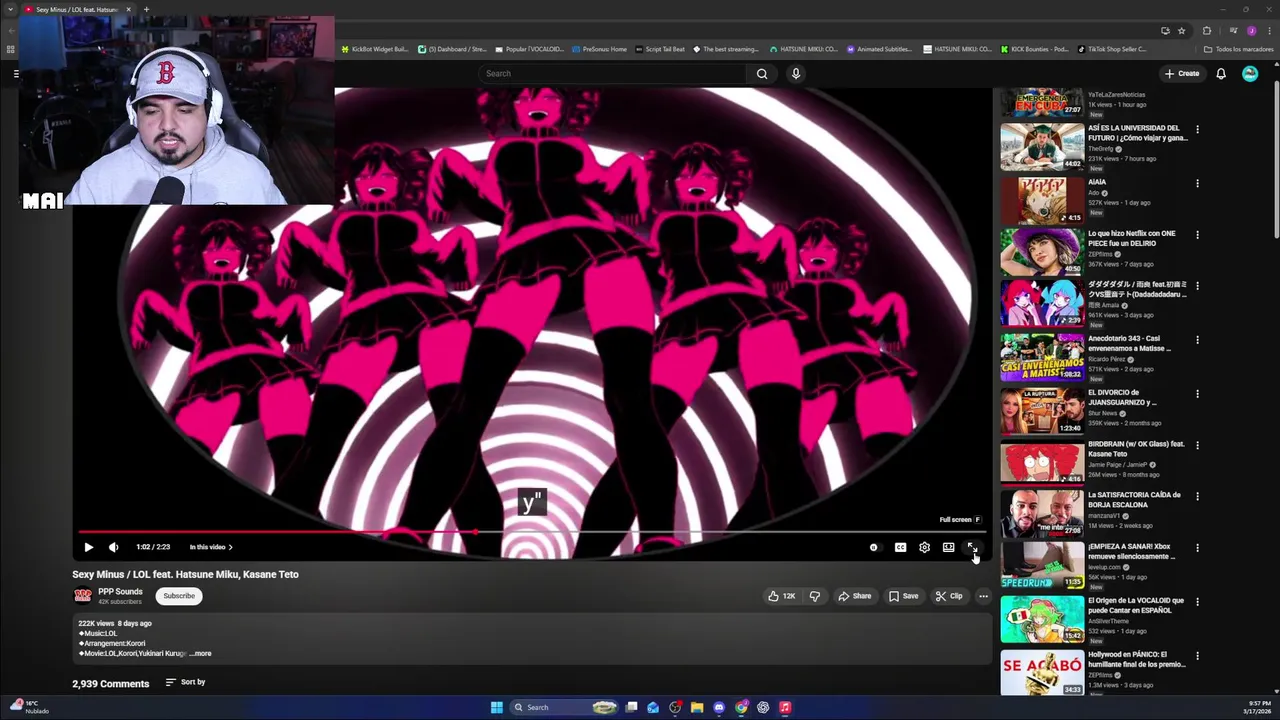Open 'LA SATISFACTORIA CAÍDA DE BORJA ESCALONA' title
The width and height of the screenshot is (1280, 720).
click(1134, 500)
